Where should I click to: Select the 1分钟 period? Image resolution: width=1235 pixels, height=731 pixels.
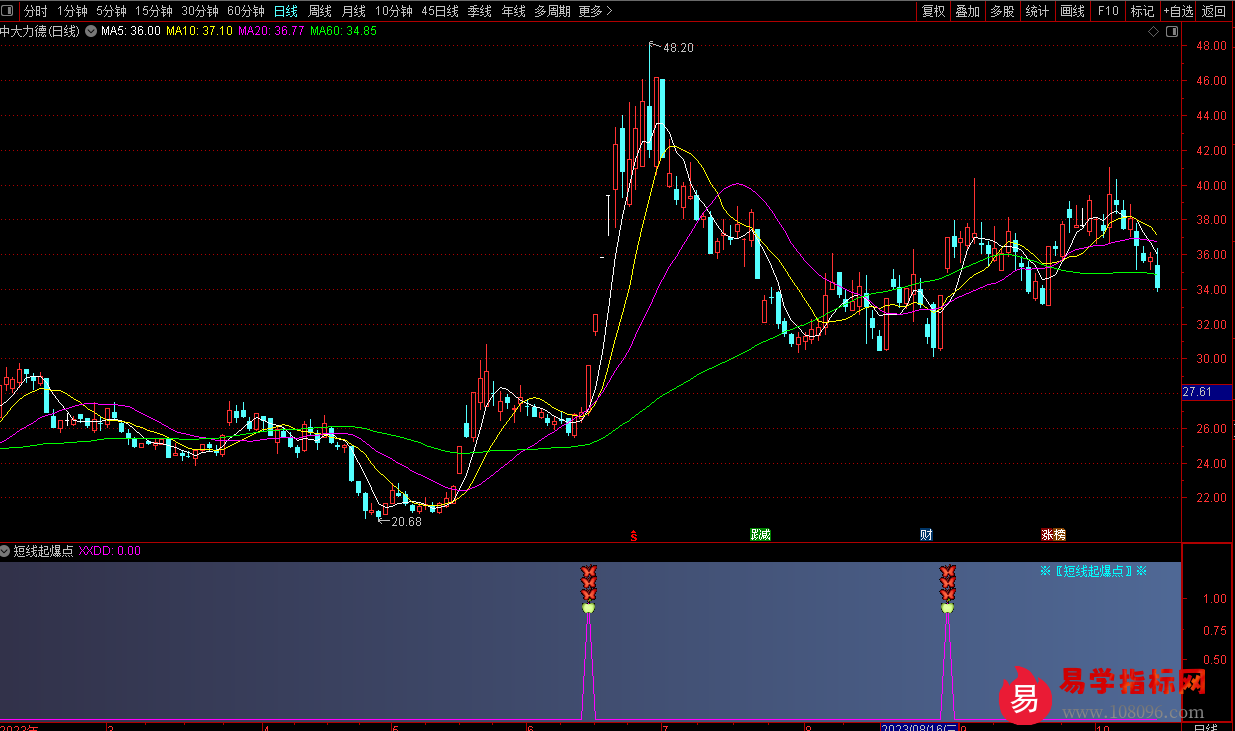click(72, 11)
